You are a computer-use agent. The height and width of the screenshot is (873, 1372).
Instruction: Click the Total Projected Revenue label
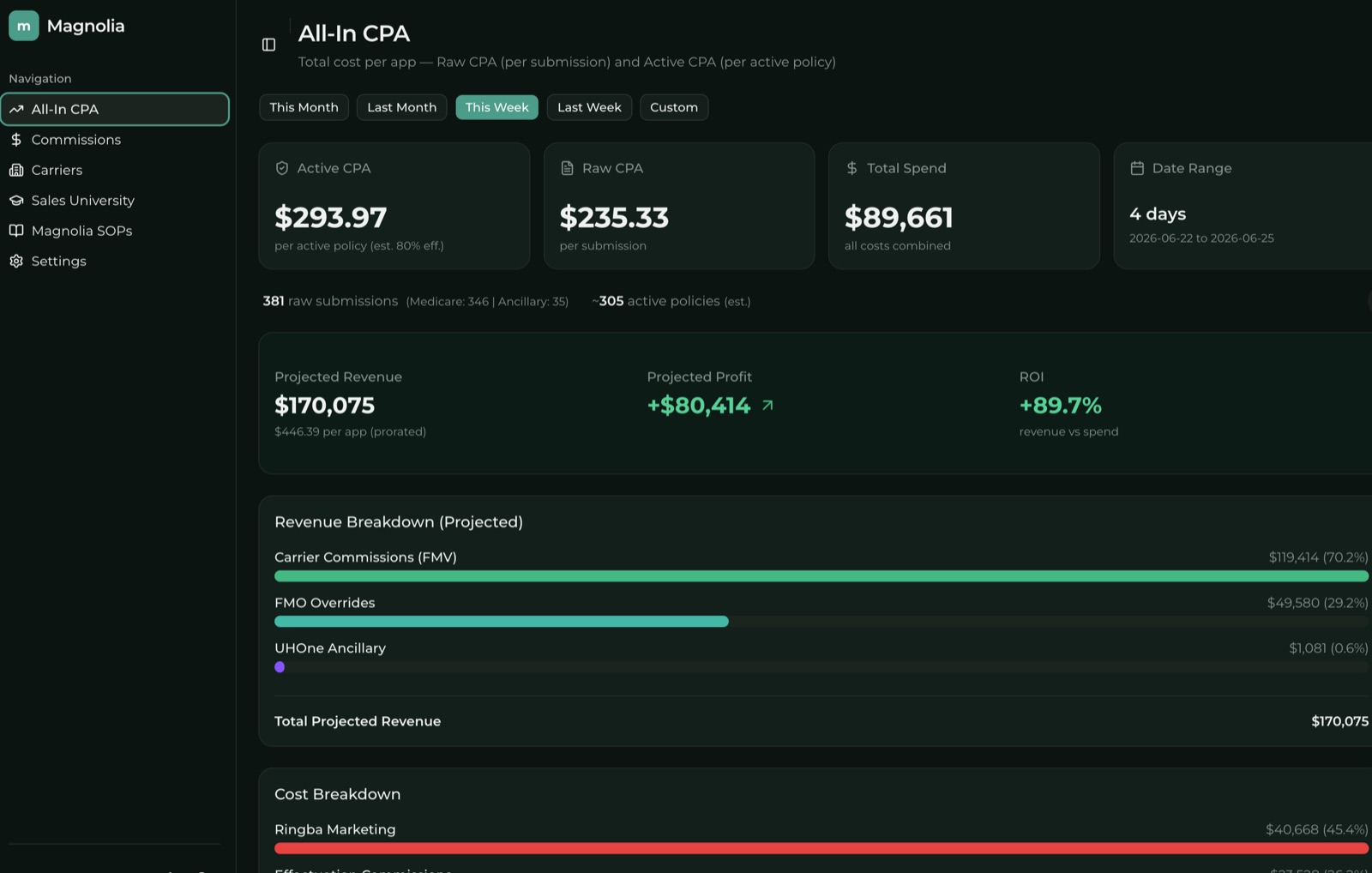358,721
